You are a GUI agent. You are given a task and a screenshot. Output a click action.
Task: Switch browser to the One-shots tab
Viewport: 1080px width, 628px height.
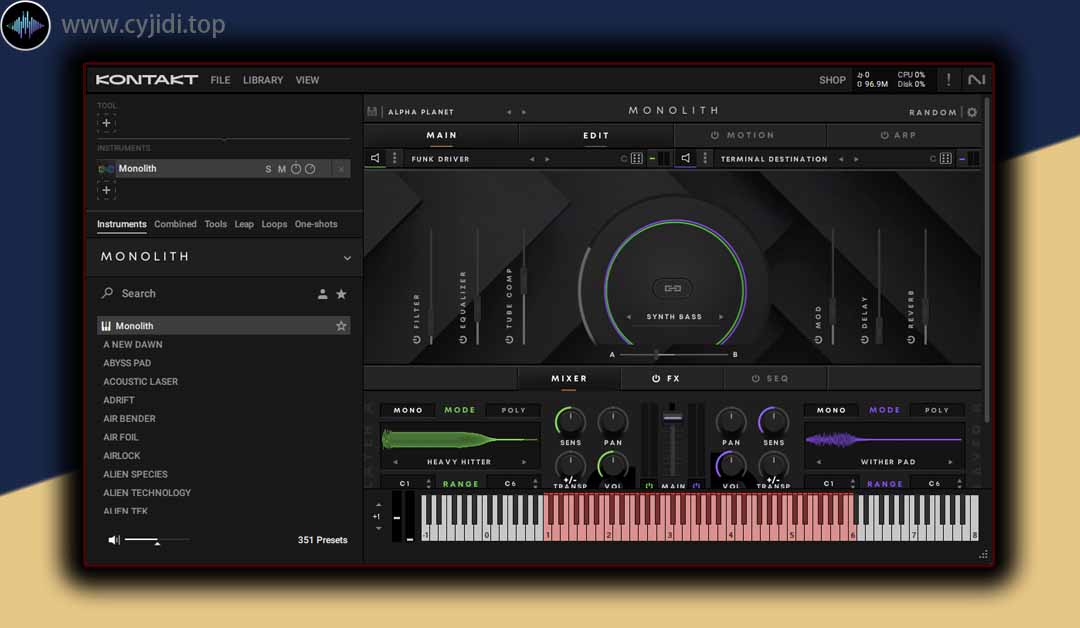tap(316, 224)
